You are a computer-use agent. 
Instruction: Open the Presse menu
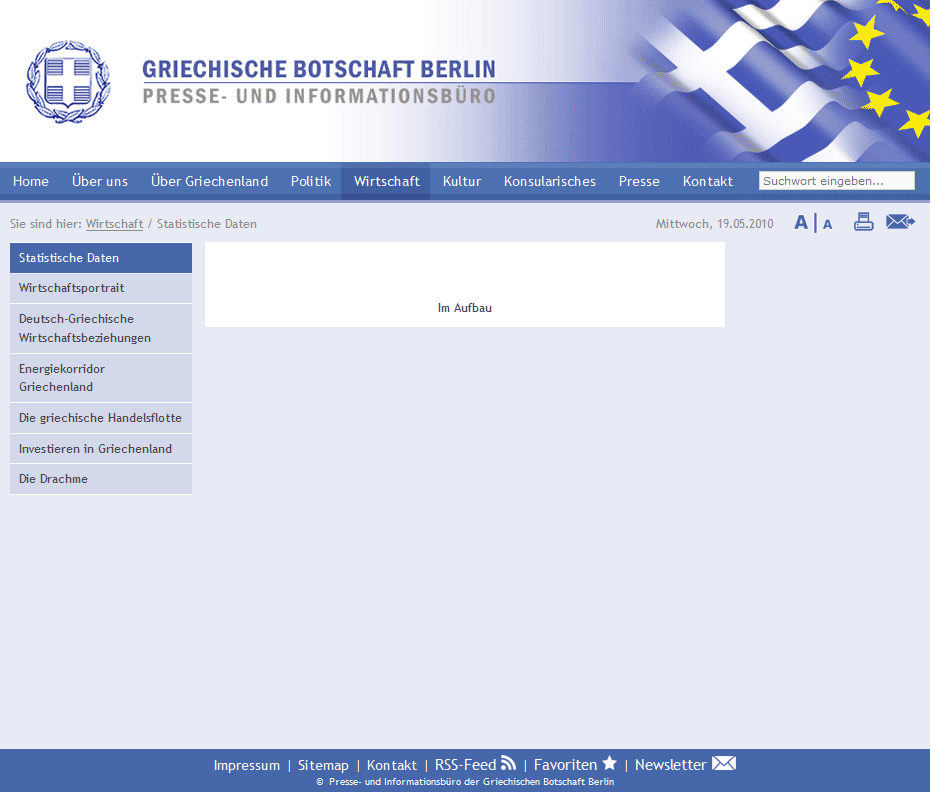pos(638,181)
